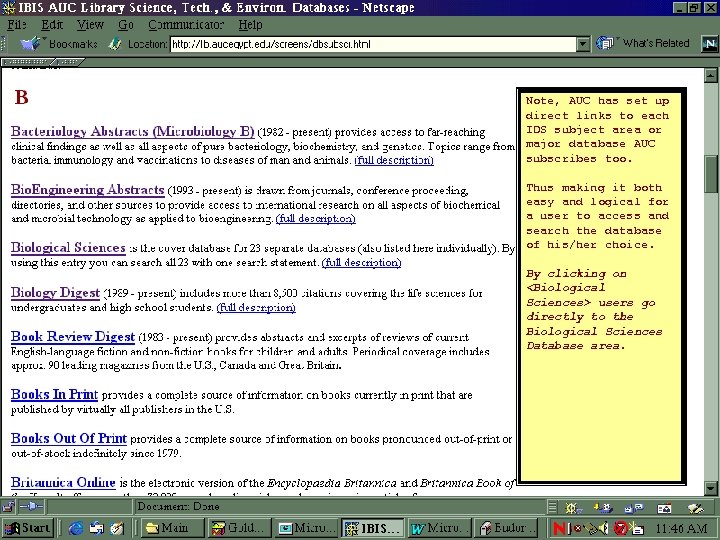Open Navigator from component bar ship wheel
The image size is (720, 540).
[x=572, y=507]
